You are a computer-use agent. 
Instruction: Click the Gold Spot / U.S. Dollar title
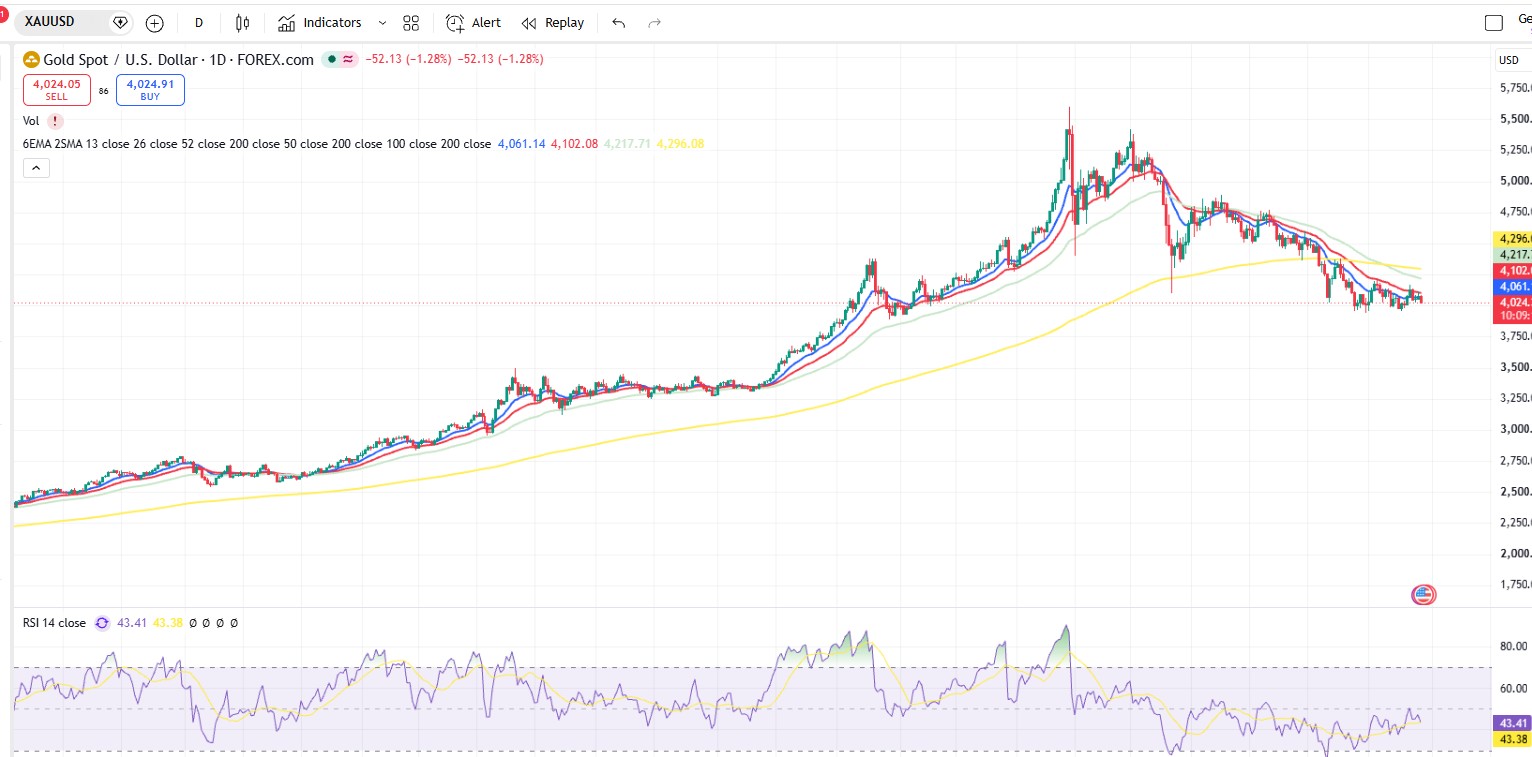[x=120, y=59]
